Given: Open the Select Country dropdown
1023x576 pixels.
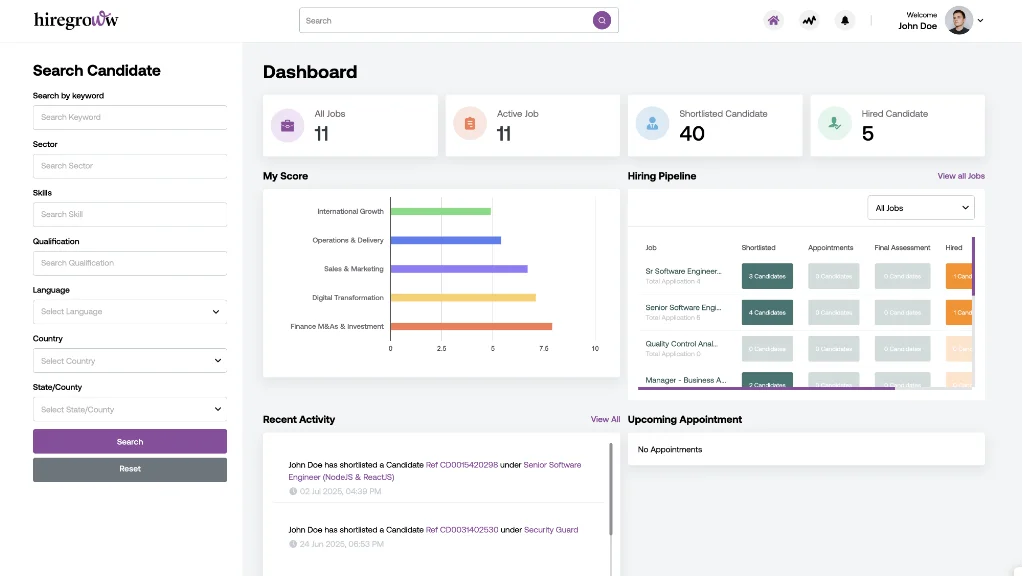Looking at the screenshot, I should pos(129,361).
